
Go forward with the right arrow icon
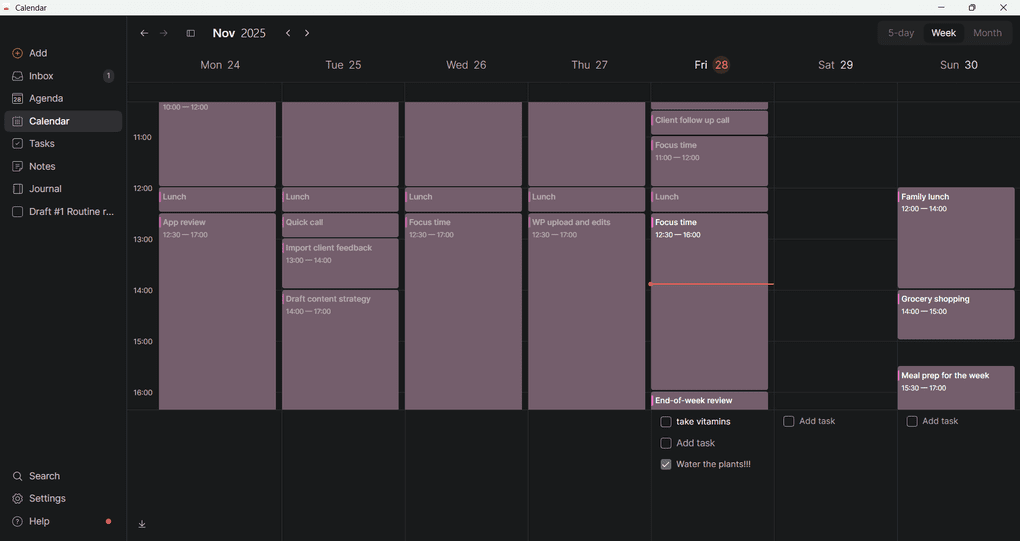click(x=164, y=33)
